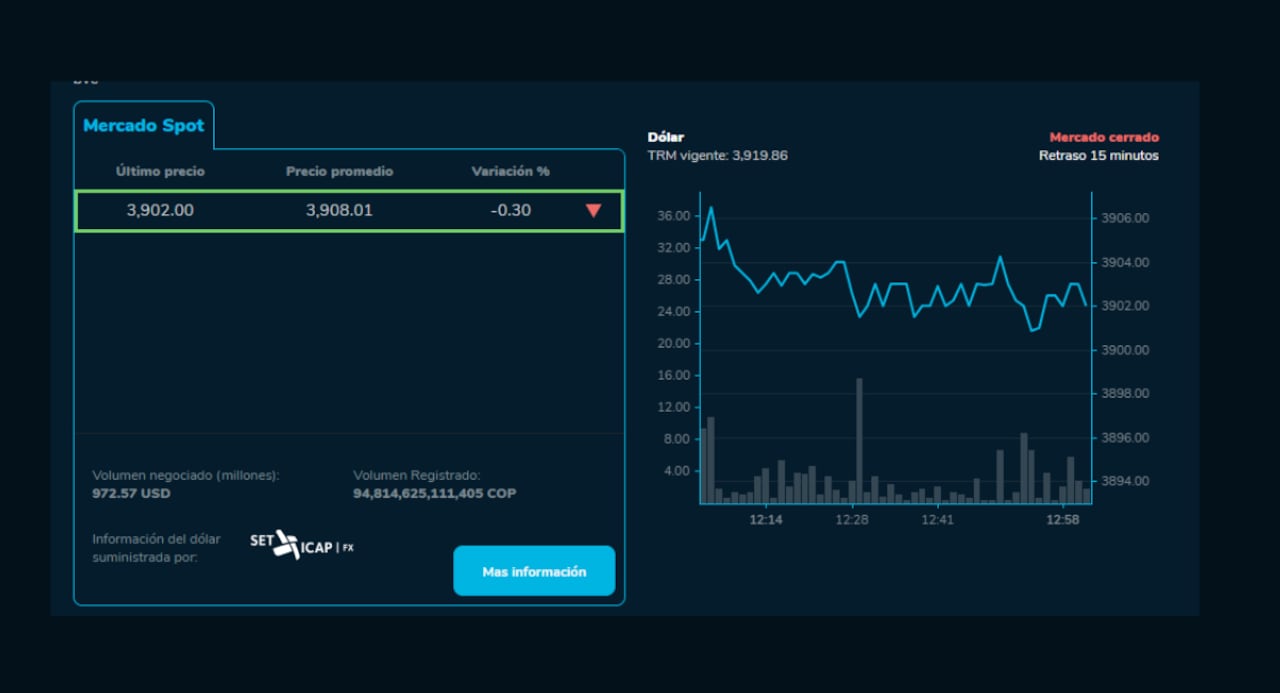Click the Precio promedio column header
The height and width of the screenshot is (693, 1280).
pyautogui.click(x=339, y=171)
